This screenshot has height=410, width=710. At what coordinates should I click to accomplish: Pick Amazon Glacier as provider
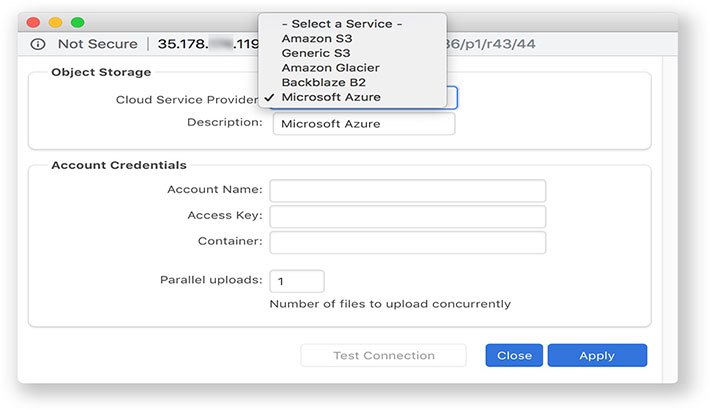click(330, 67)
